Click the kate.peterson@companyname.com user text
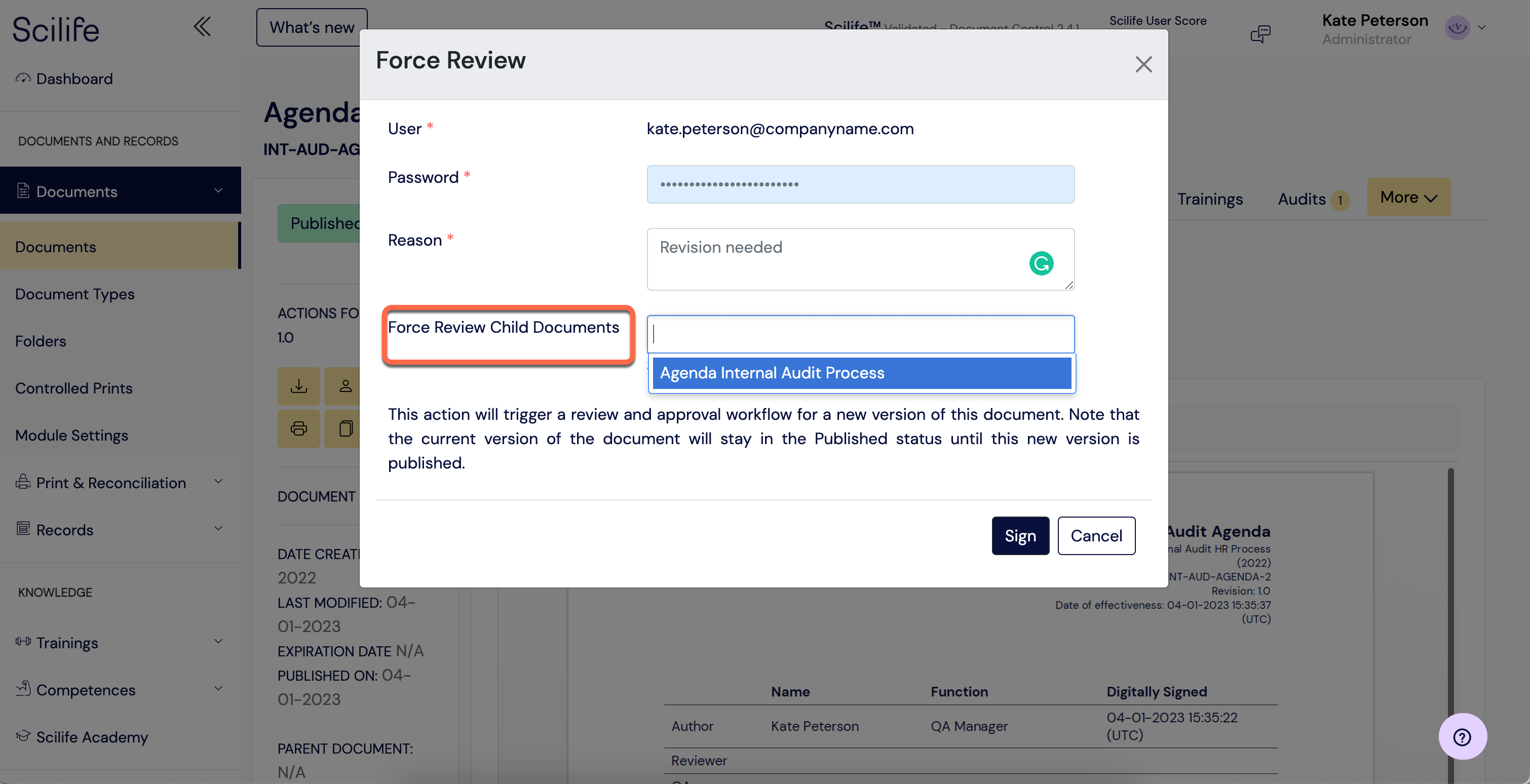Image resolution: width=1530 pixels, height=784 pixels. (780, 128)
